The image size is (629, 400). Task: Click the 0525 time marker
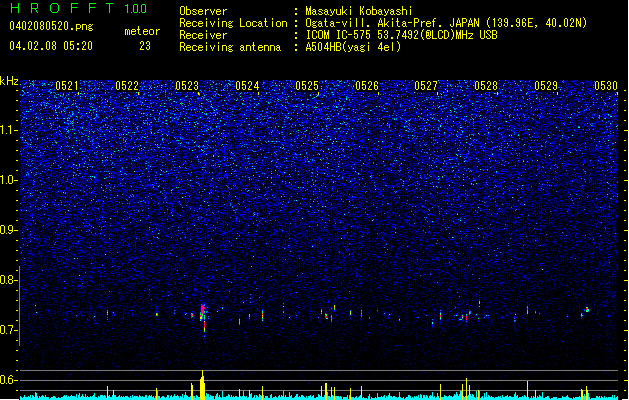pos(307,86)
